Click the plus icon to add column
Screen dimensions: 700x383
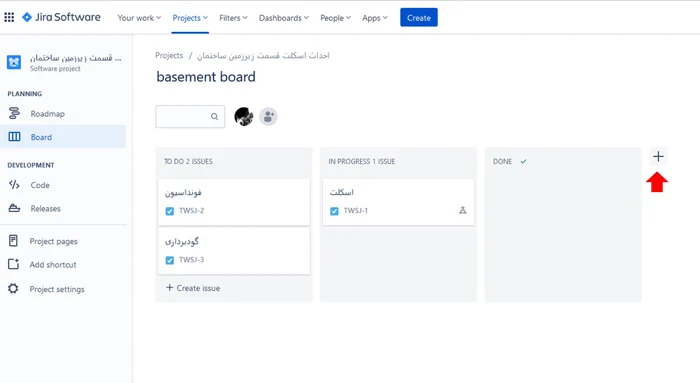pyautogui.click(x=658, y=157)
